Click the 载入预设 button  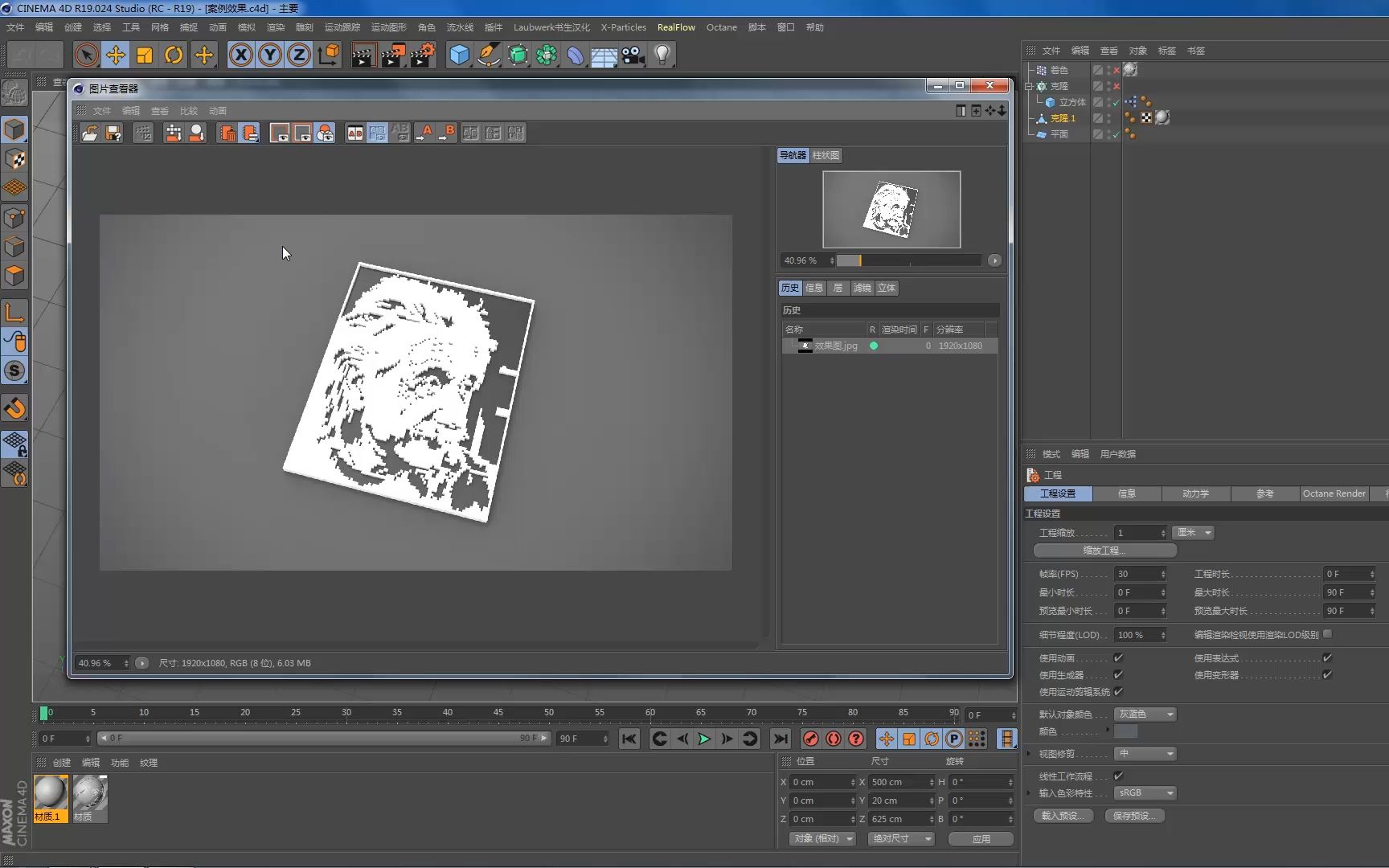click(x=1063, y=815)
